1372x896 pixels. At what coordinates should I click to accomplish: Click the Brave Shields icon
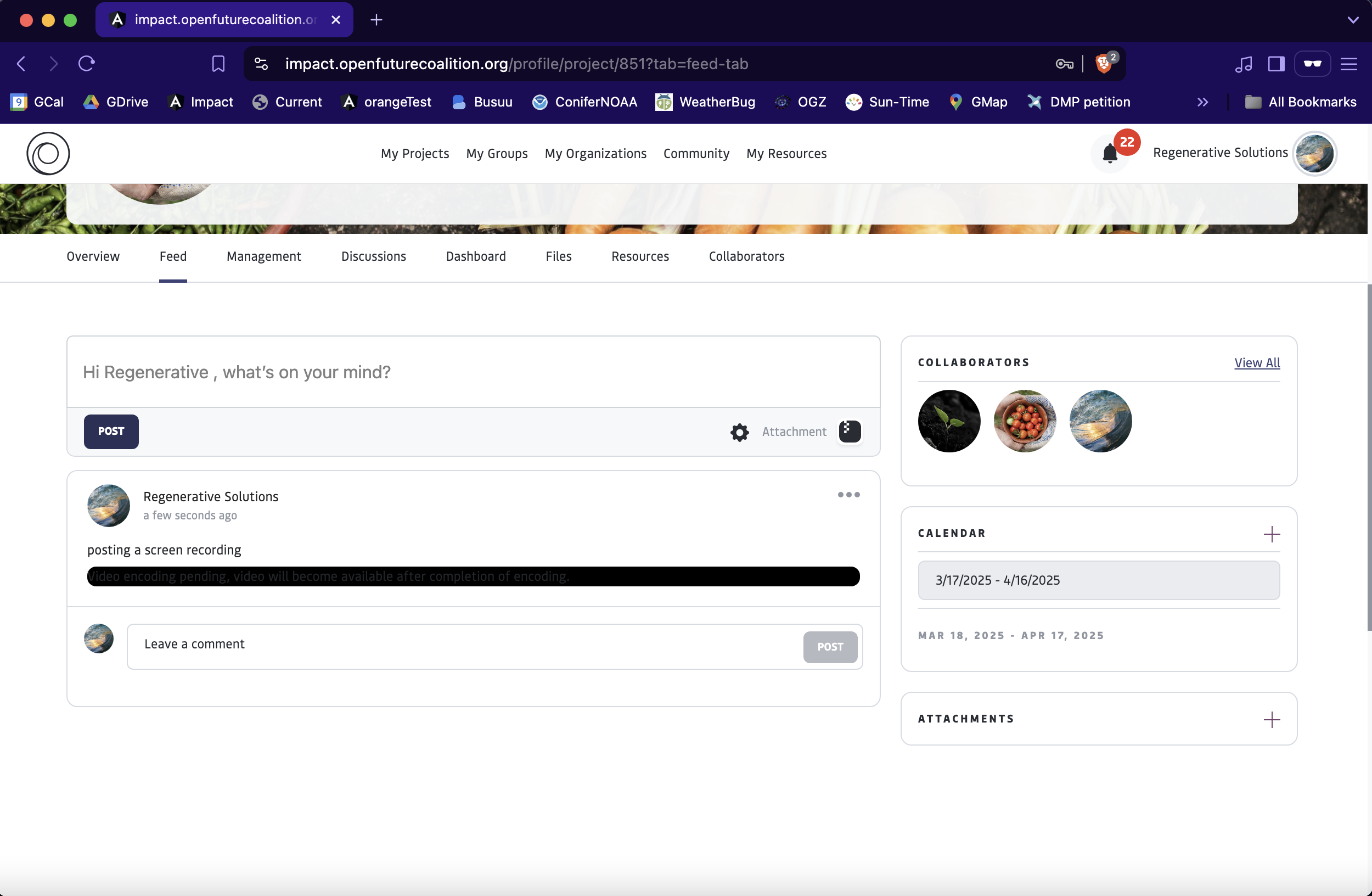[x=1104, y=64]
